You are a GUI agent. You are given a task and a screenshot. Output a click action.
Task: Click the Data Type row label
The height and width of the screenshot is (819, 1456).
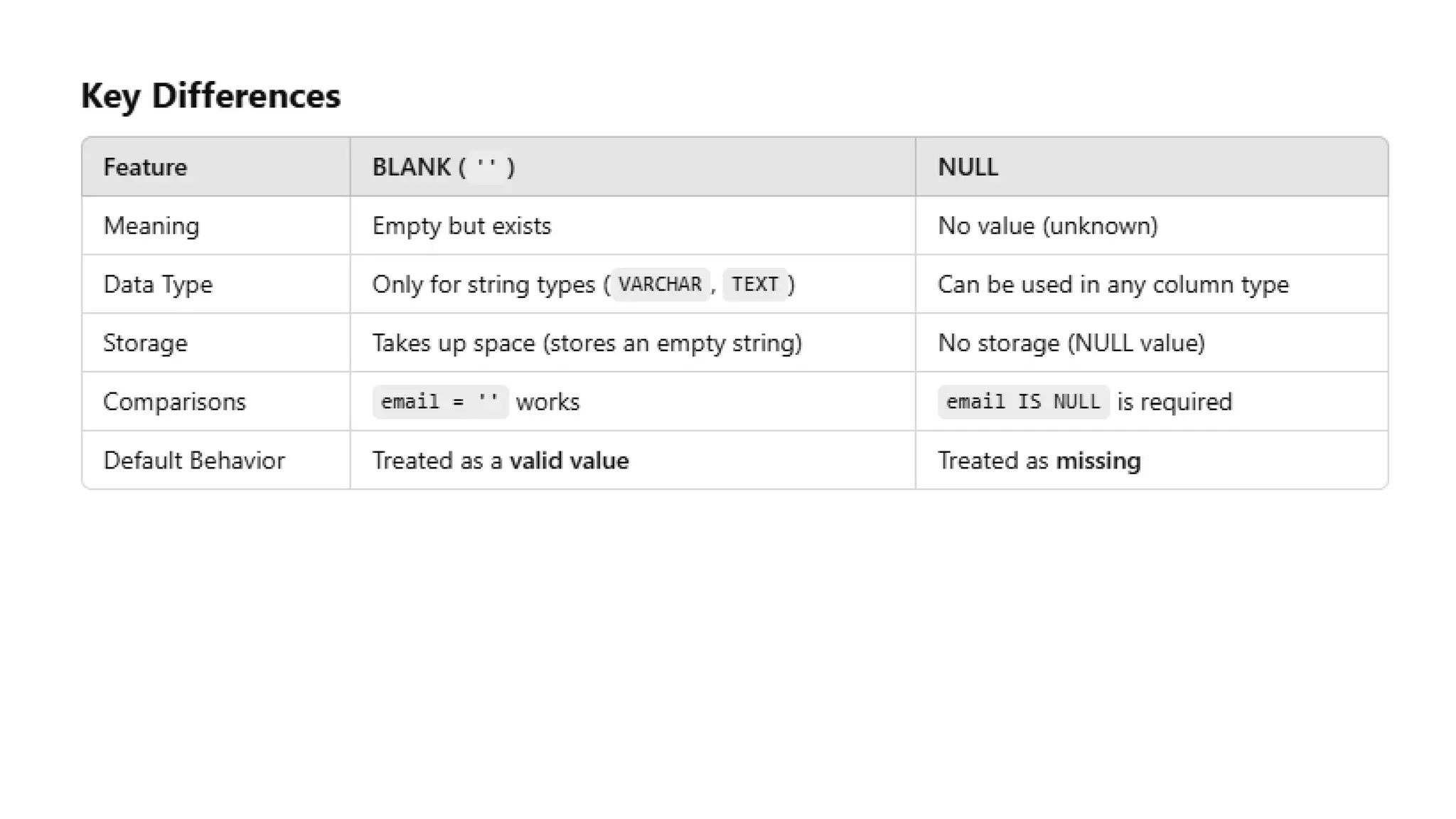tap(158, 284)
